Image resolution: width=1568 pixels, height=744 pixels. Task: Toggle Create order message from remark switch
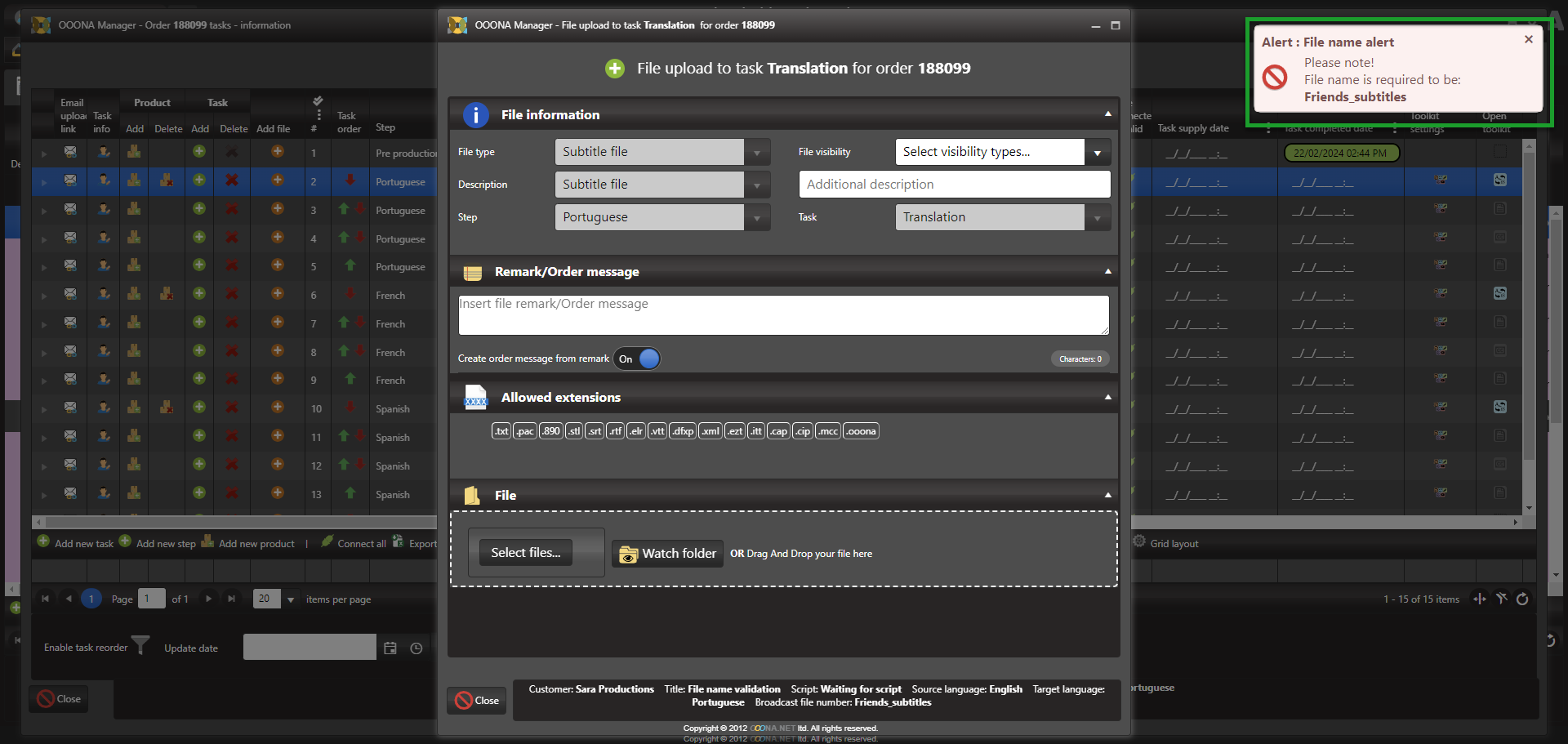[638, 359]
